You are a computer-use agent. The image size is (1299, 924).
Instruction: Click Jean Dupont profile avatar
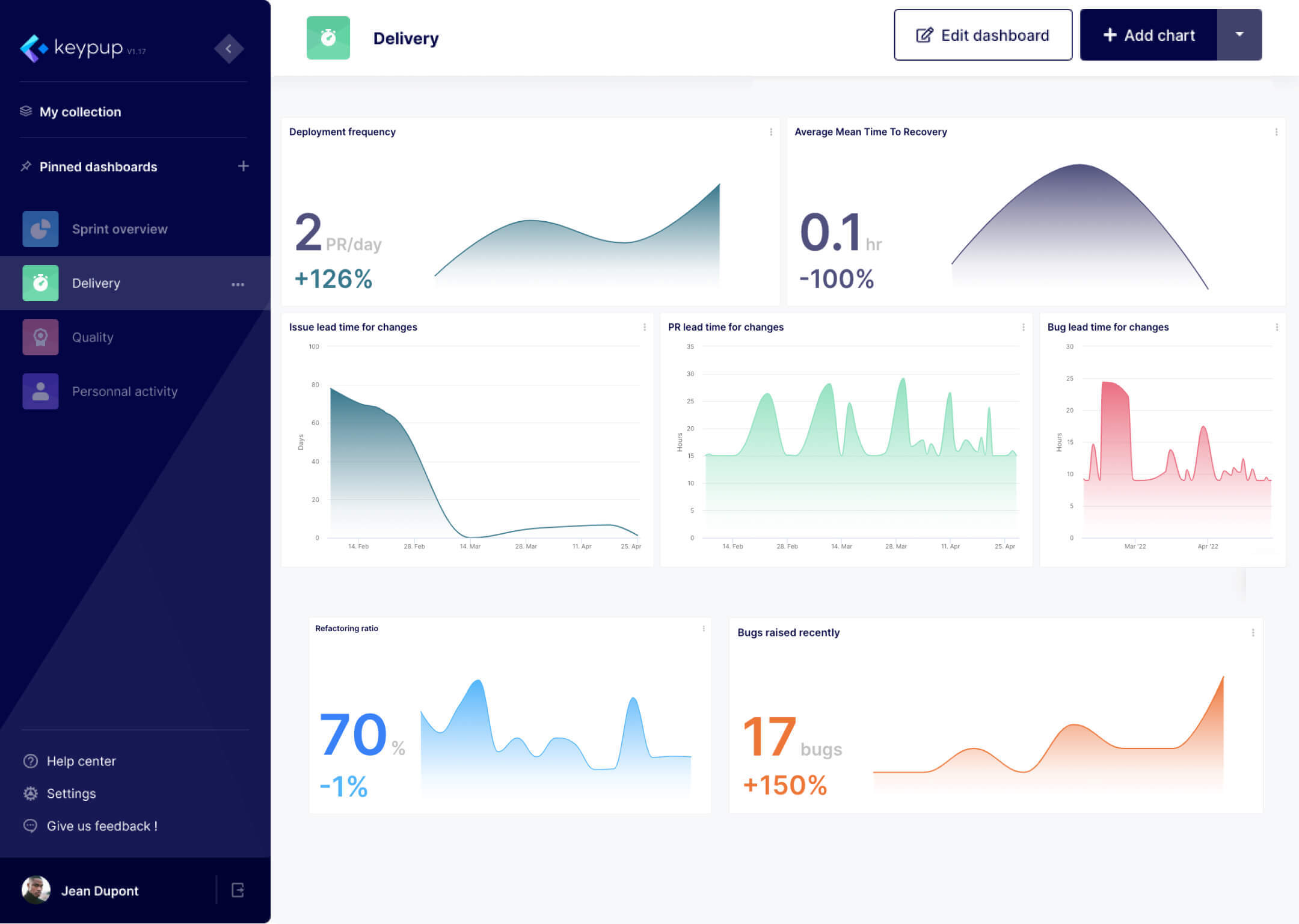tap(36, 890)
